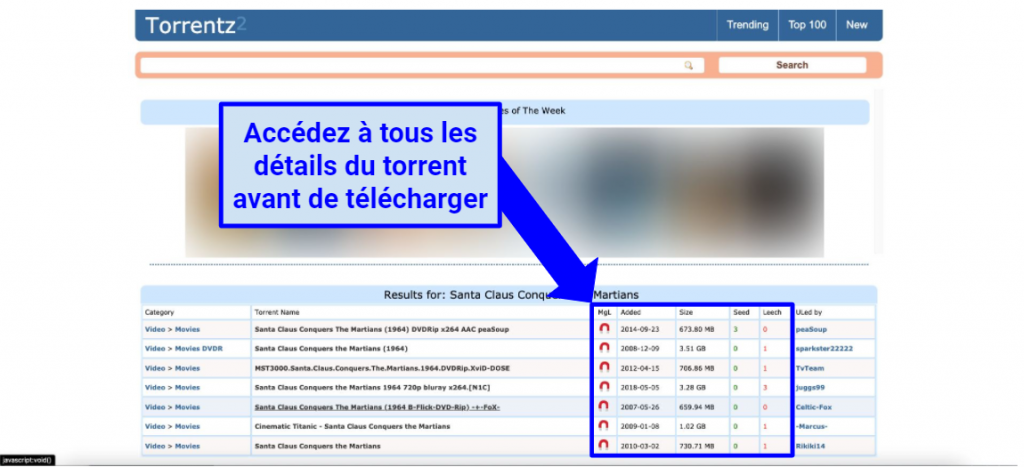Screen dimensions: 1024x467
Task: Open uploader Rikiki14's profile
Action: click(x=811, y=446)
